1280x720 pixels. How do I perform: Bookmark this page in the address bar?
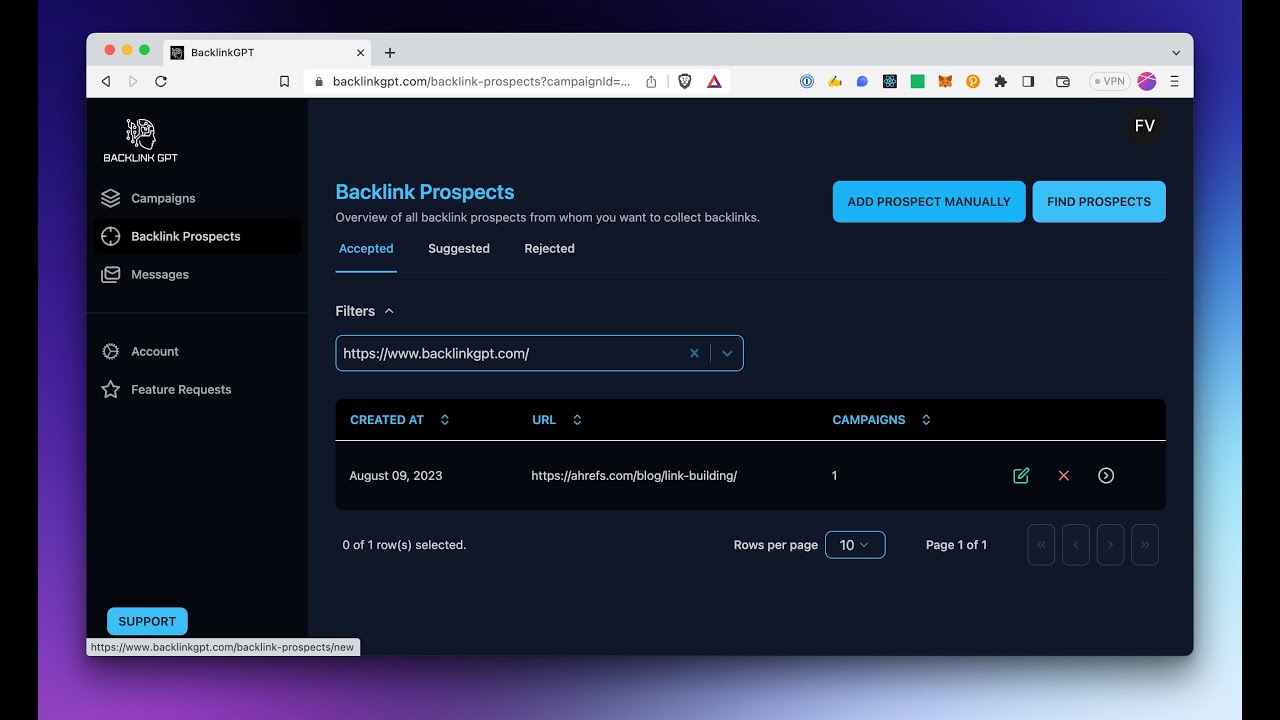point(284,82)
